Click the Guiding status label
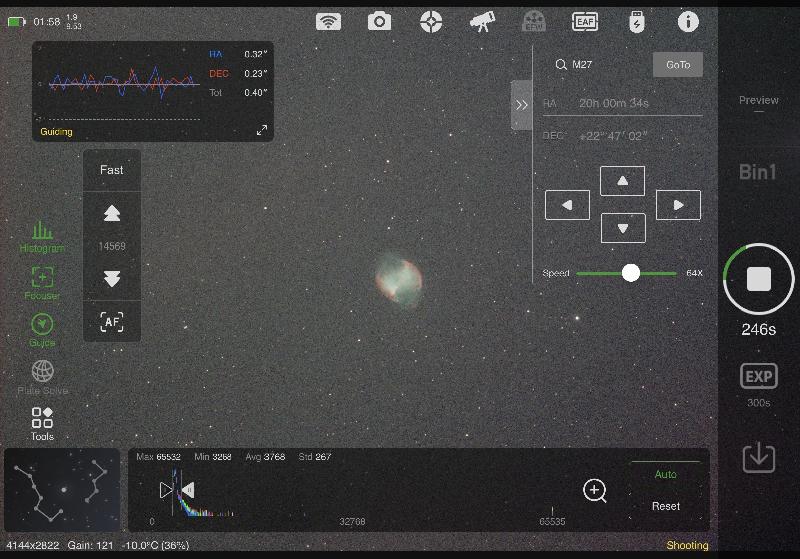This screenshot has width=800, height=559. tap(56, 132)
